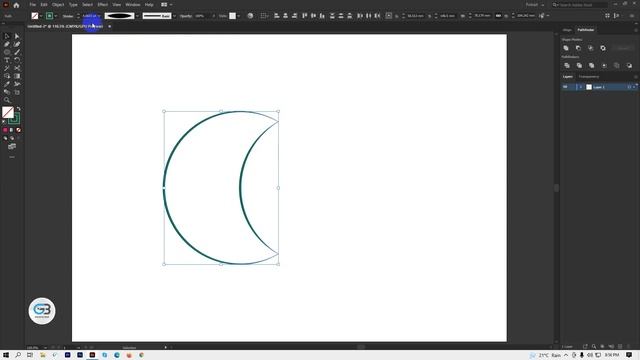Click Intersect in Pathfinder shape modes
This screenshot has width=640, height=360.
(591, 48)
